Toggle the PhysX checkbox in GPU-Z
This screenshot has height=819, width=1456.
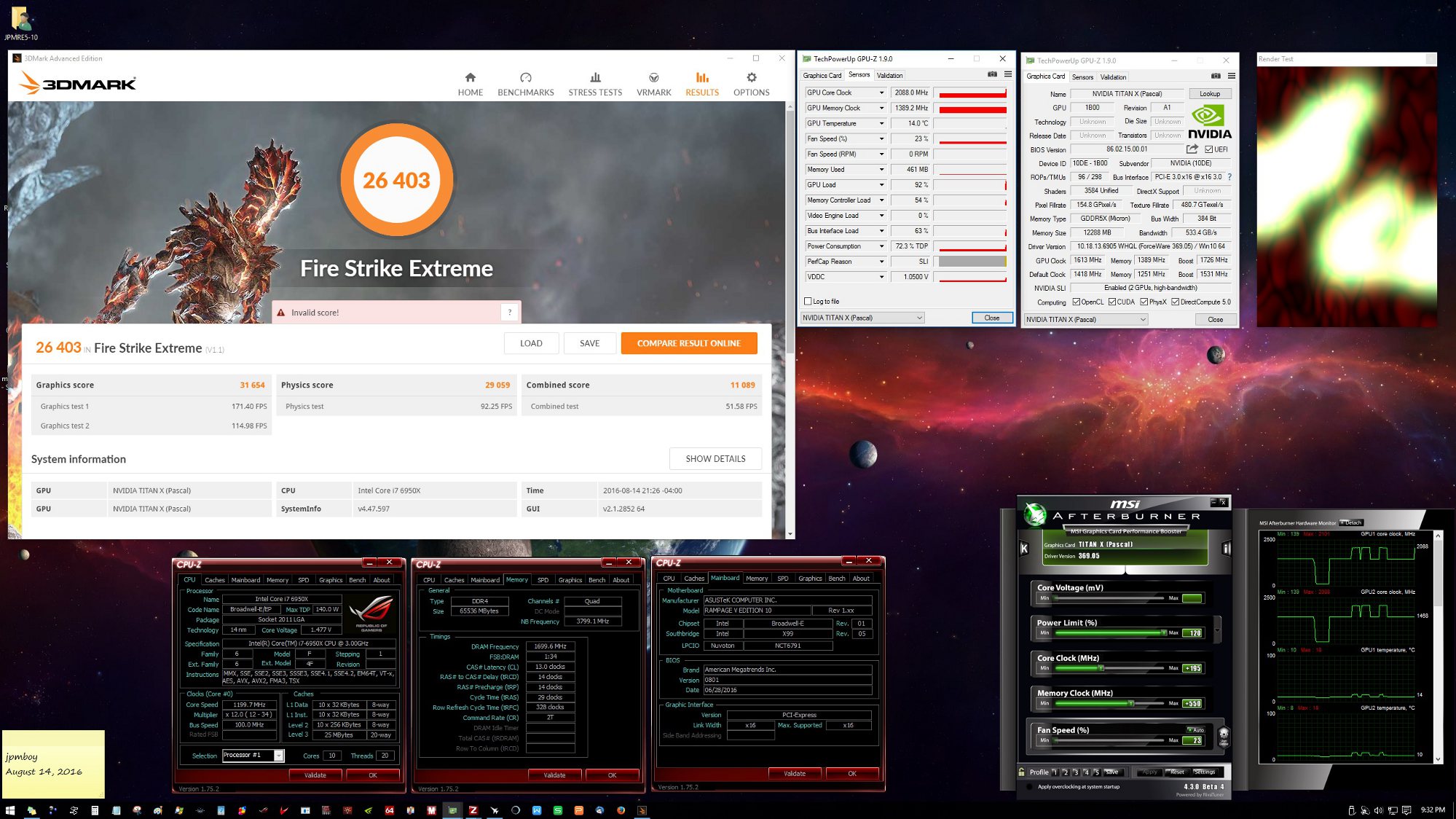pos(1144,302)
